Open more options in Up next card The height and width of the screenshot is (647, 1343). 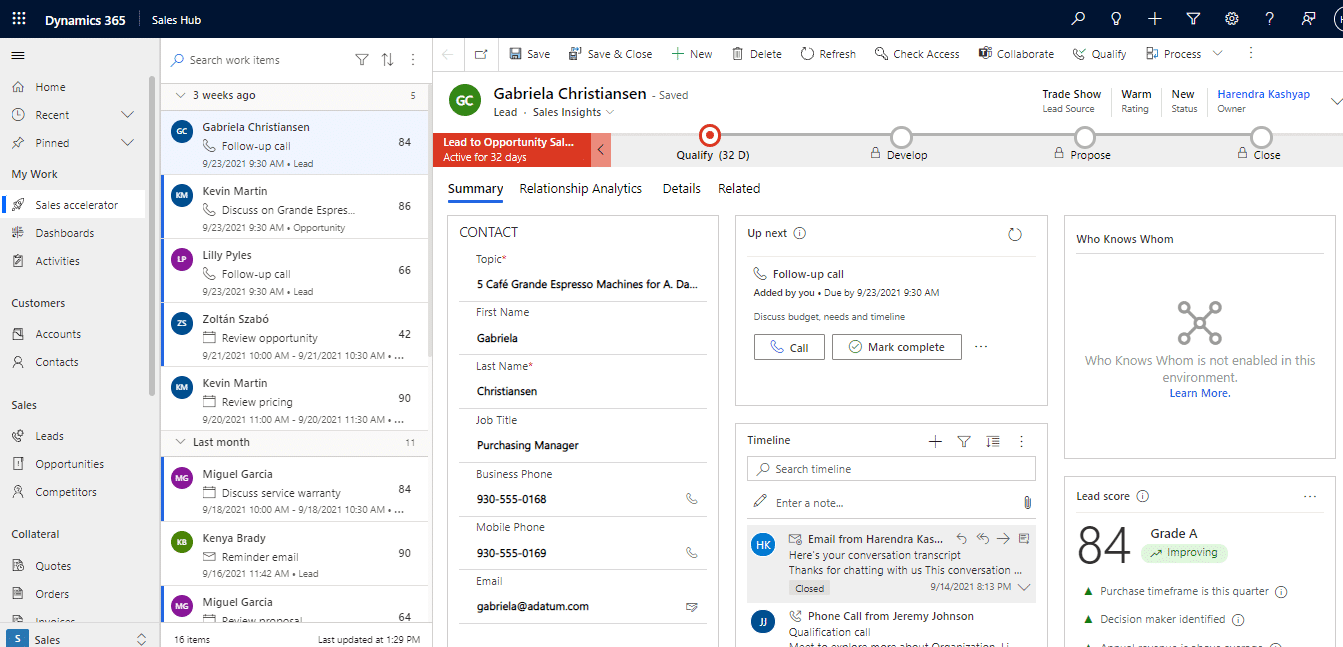[x=981, y=347]
